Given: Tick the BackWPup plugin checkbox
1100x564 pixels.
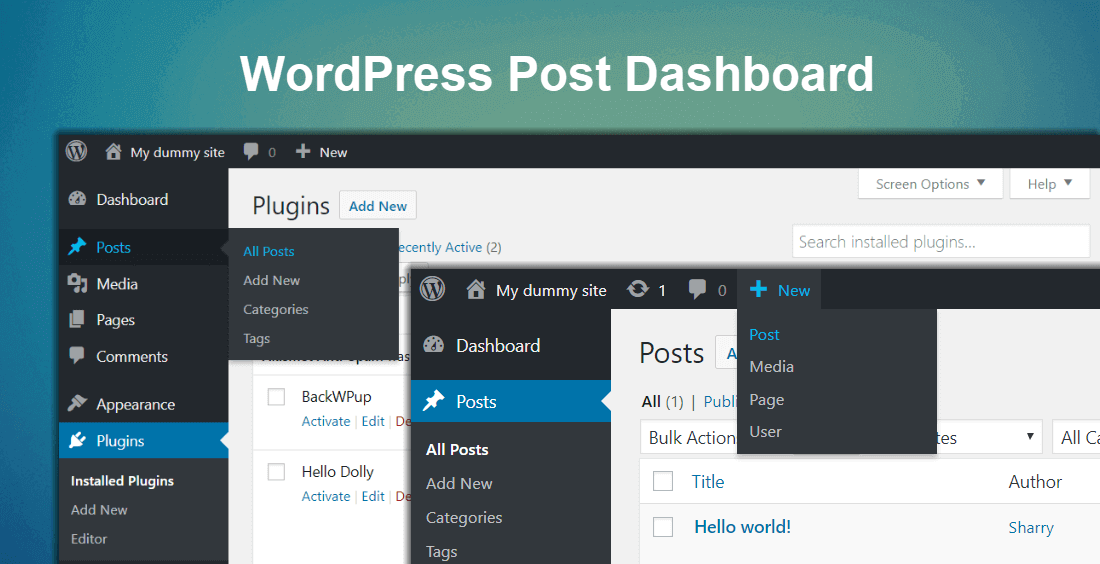Looking at the screenshot, I should point(276,397).
